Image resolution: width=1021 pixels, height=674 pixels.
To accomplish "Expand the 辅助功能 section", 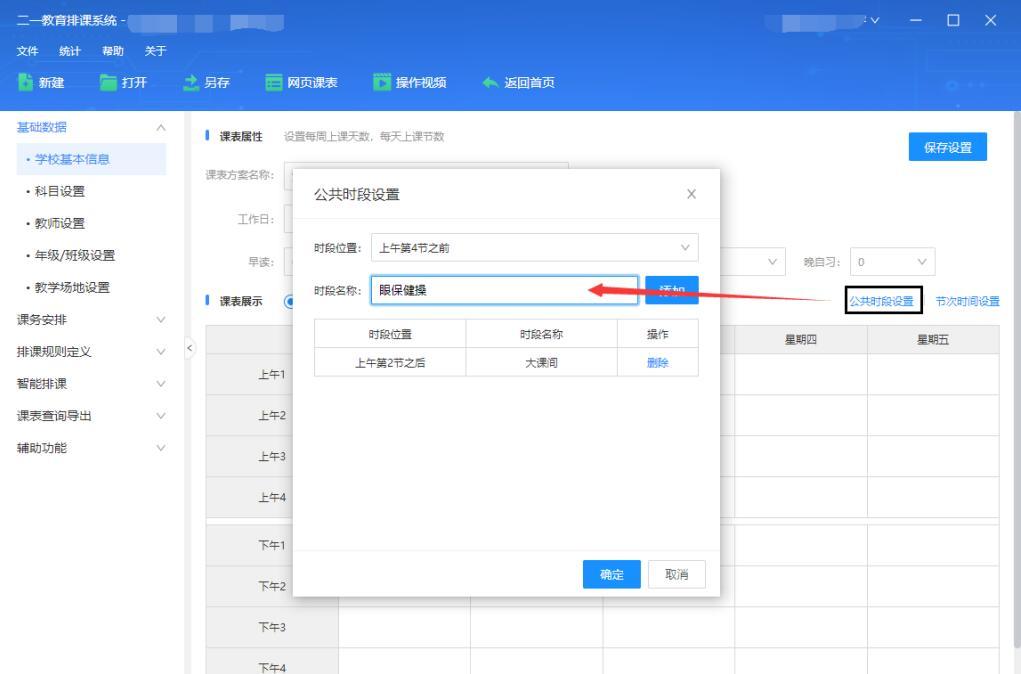I will pos(91,448).
